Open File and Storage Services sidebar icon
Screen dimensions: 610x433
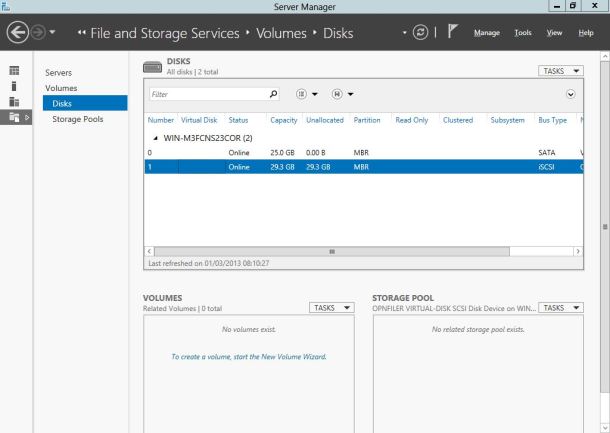pyautogui.click(x=16, y=117)
